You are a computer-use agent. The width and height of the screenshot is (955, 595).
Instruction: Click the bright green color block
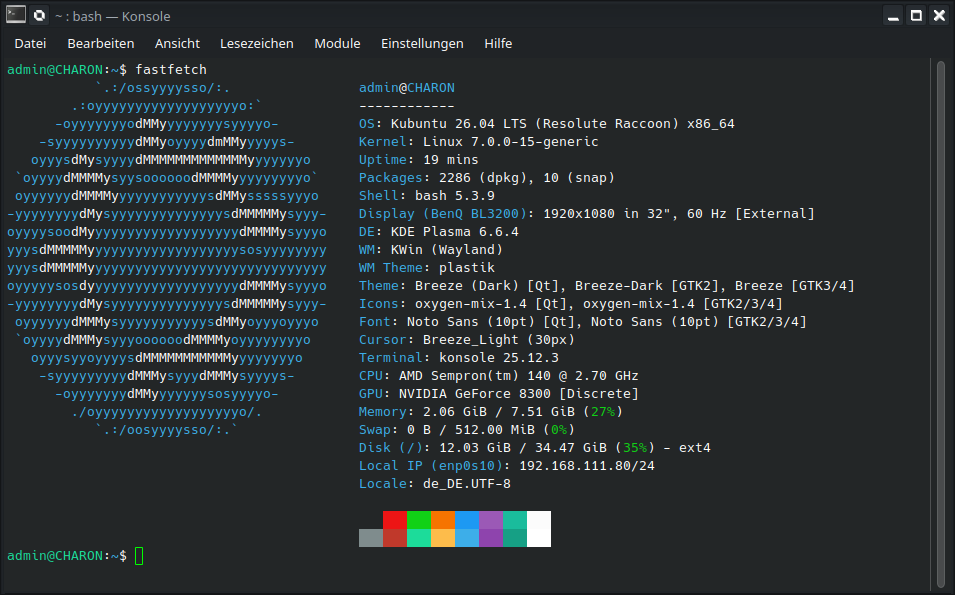coord(418,519)
